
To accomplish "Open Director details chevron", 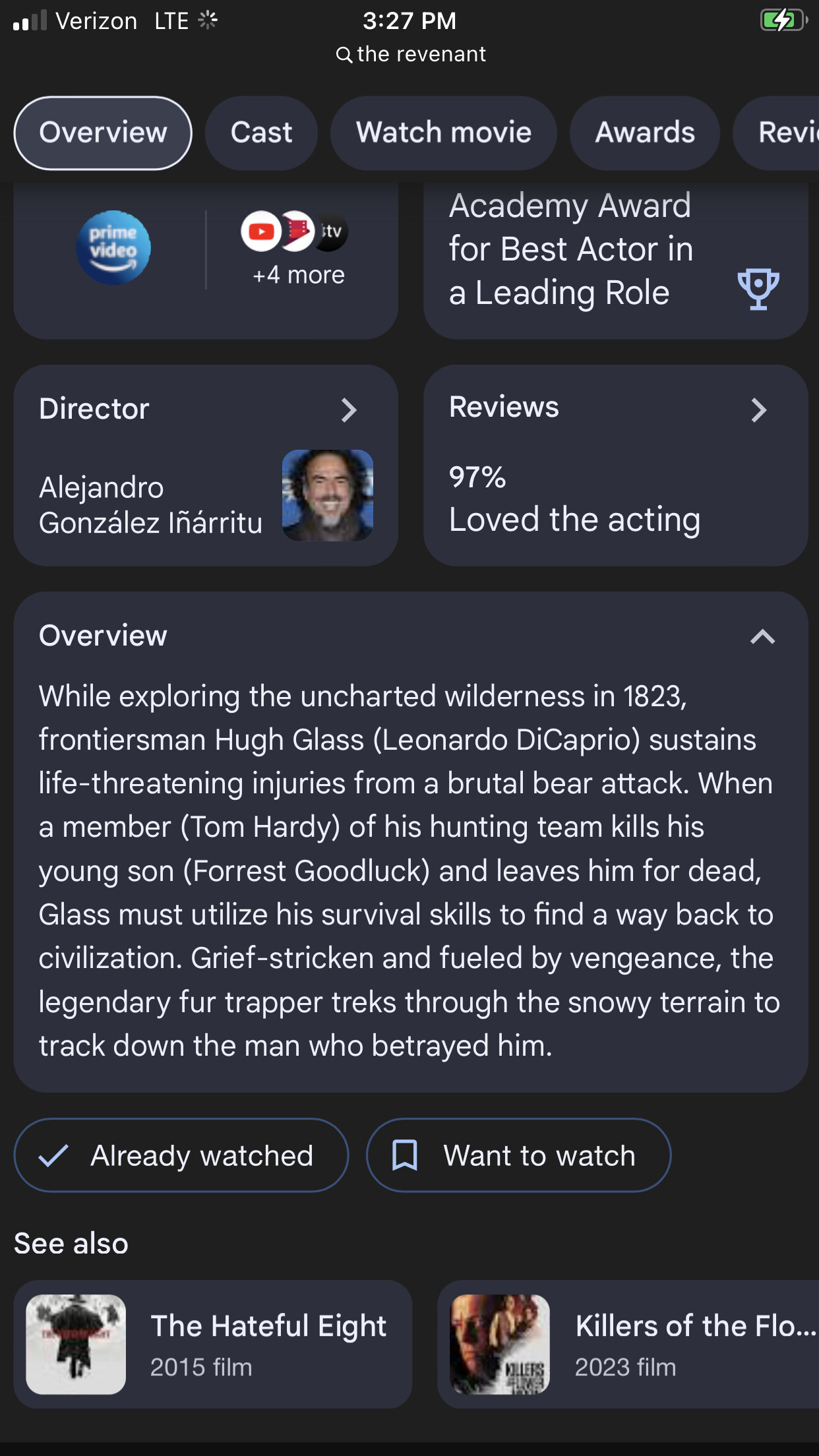I will (x=349, y=409).
